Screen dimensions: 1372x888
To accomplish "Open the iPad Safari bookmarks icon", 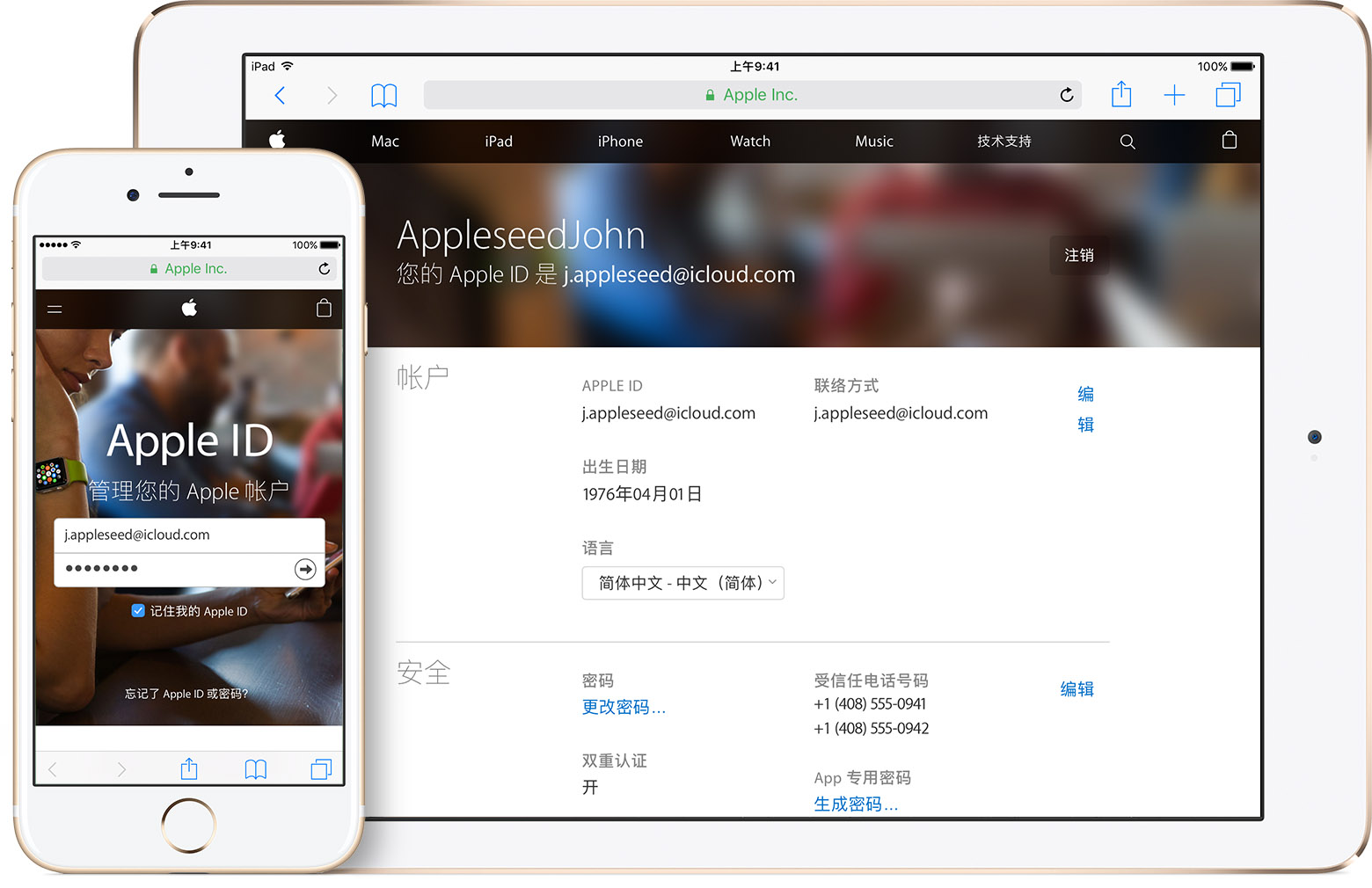I will point(383,96).
